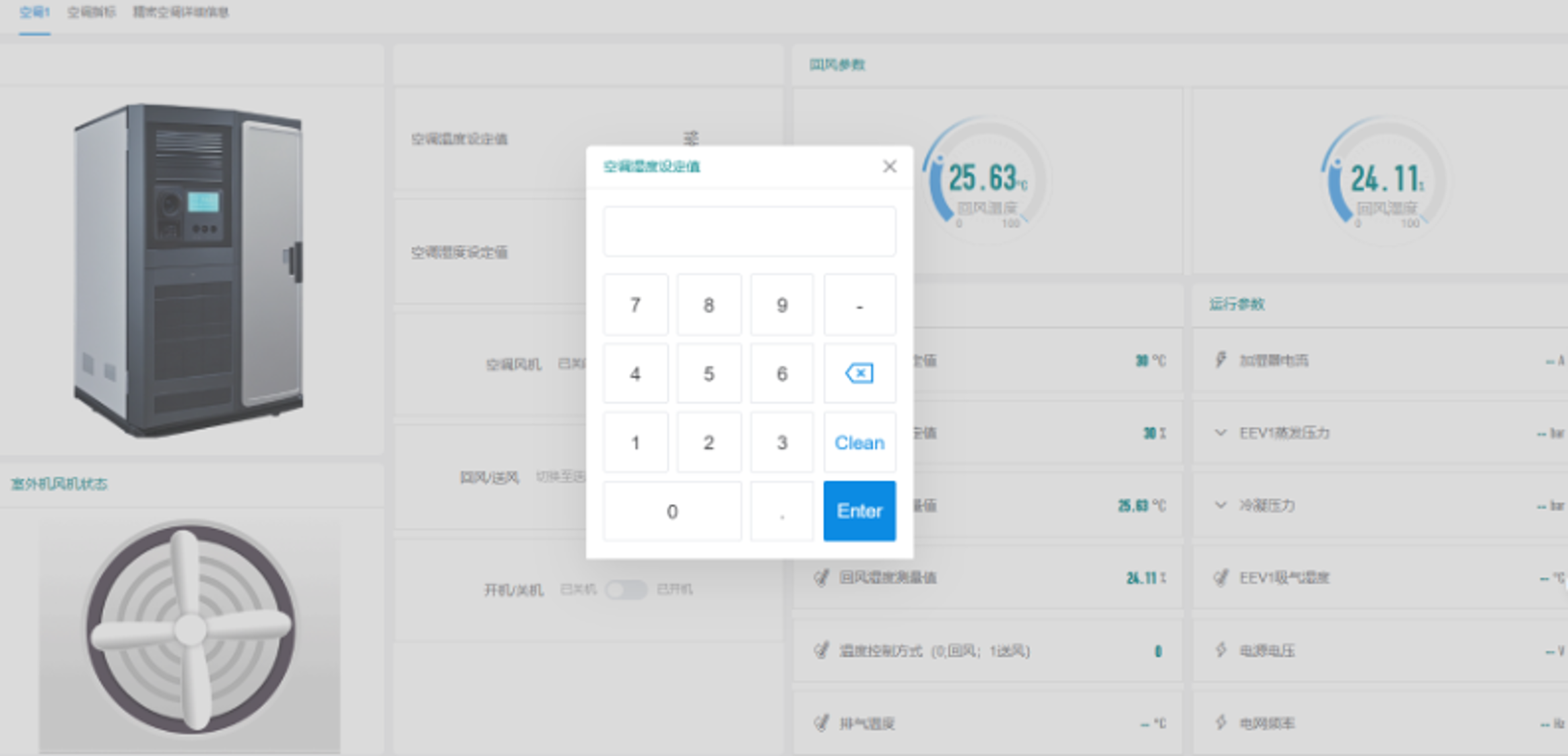The width and height of the screenshot is (1568, 756).
Task: Click the air conditioner cabinet image
Action: click(190, 269)
